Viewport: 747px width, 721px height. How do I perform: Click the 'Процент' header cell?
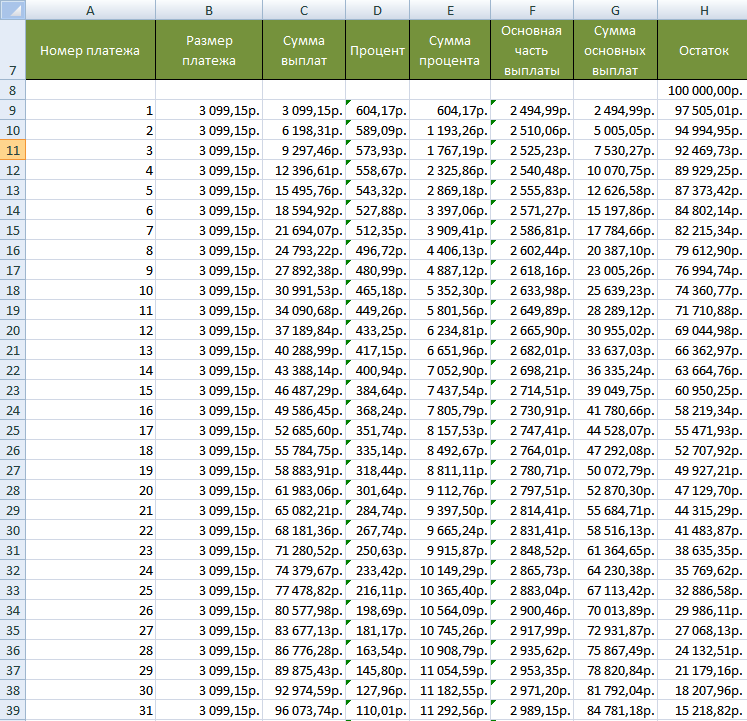377,50
